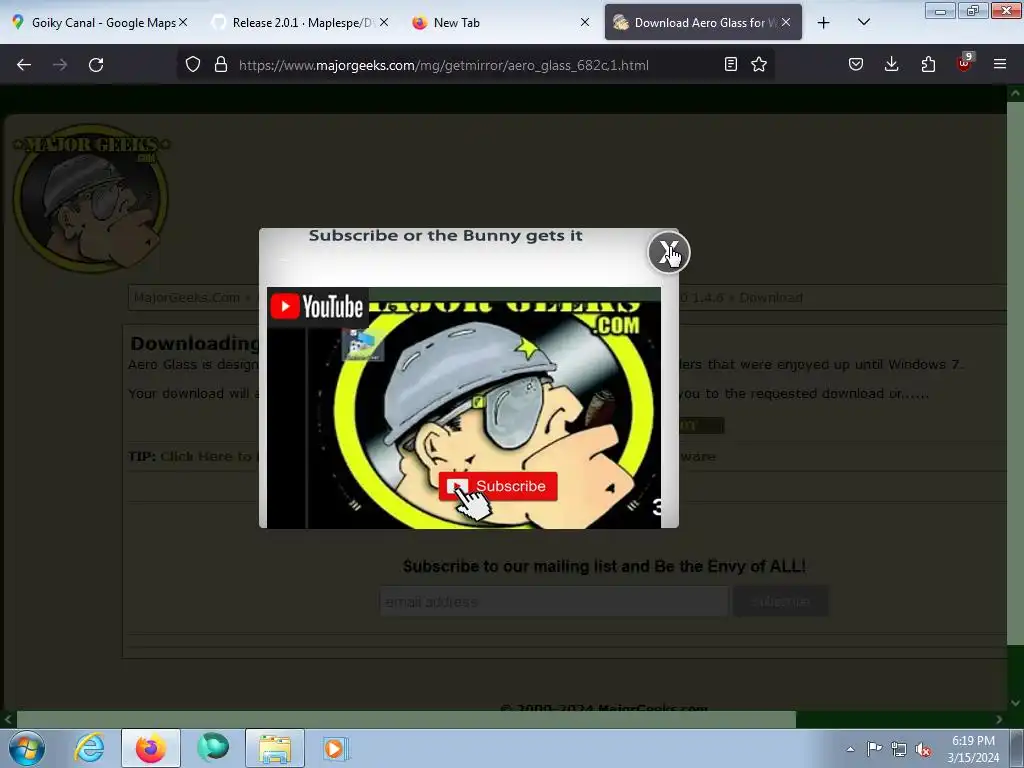
Task: Launch Internet Explorer from taskbar
Action: click(89, 748)
